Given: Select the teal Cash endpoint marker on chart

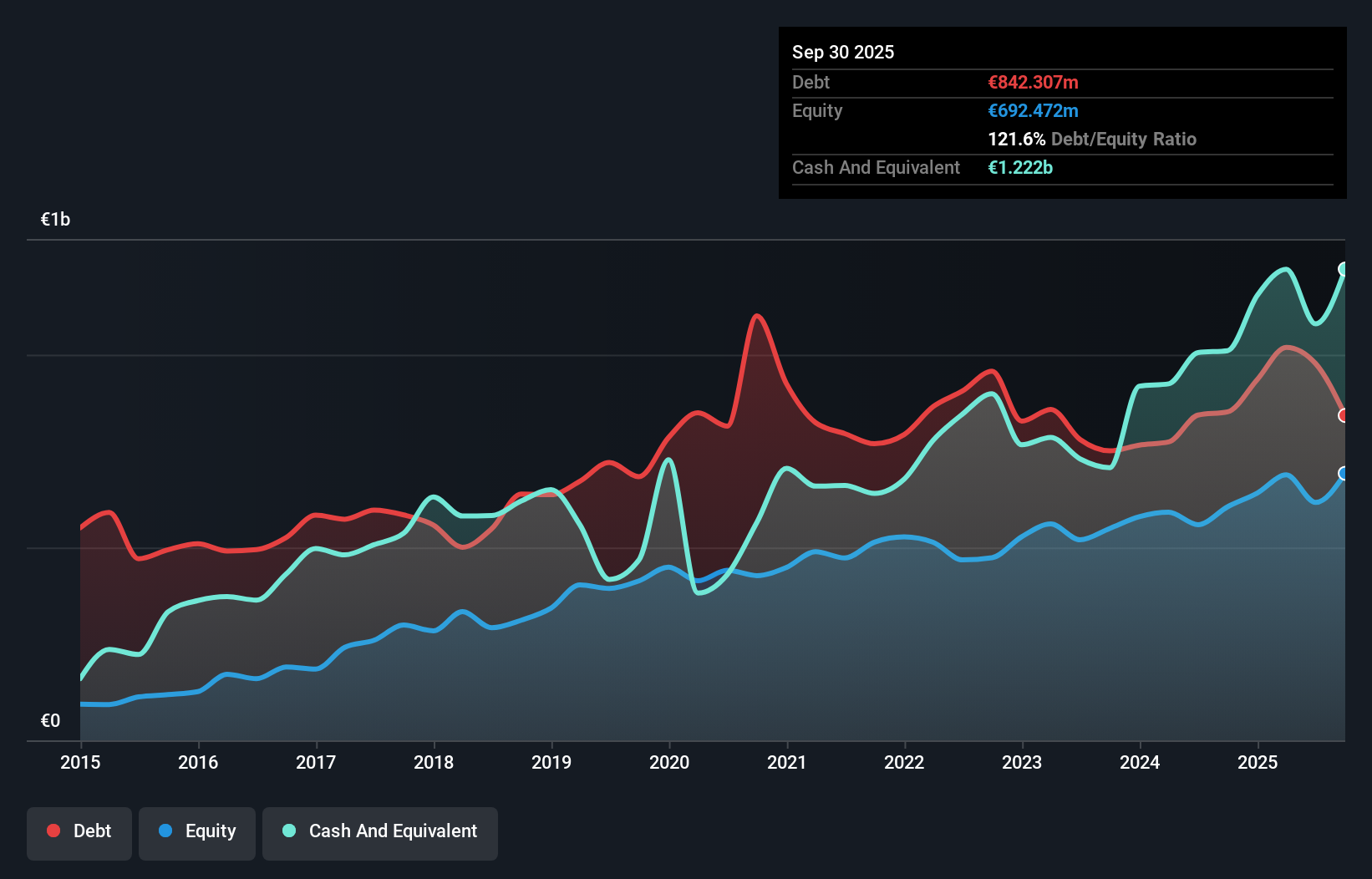Looking at the screenshot, I should (x=1344, y=270).
